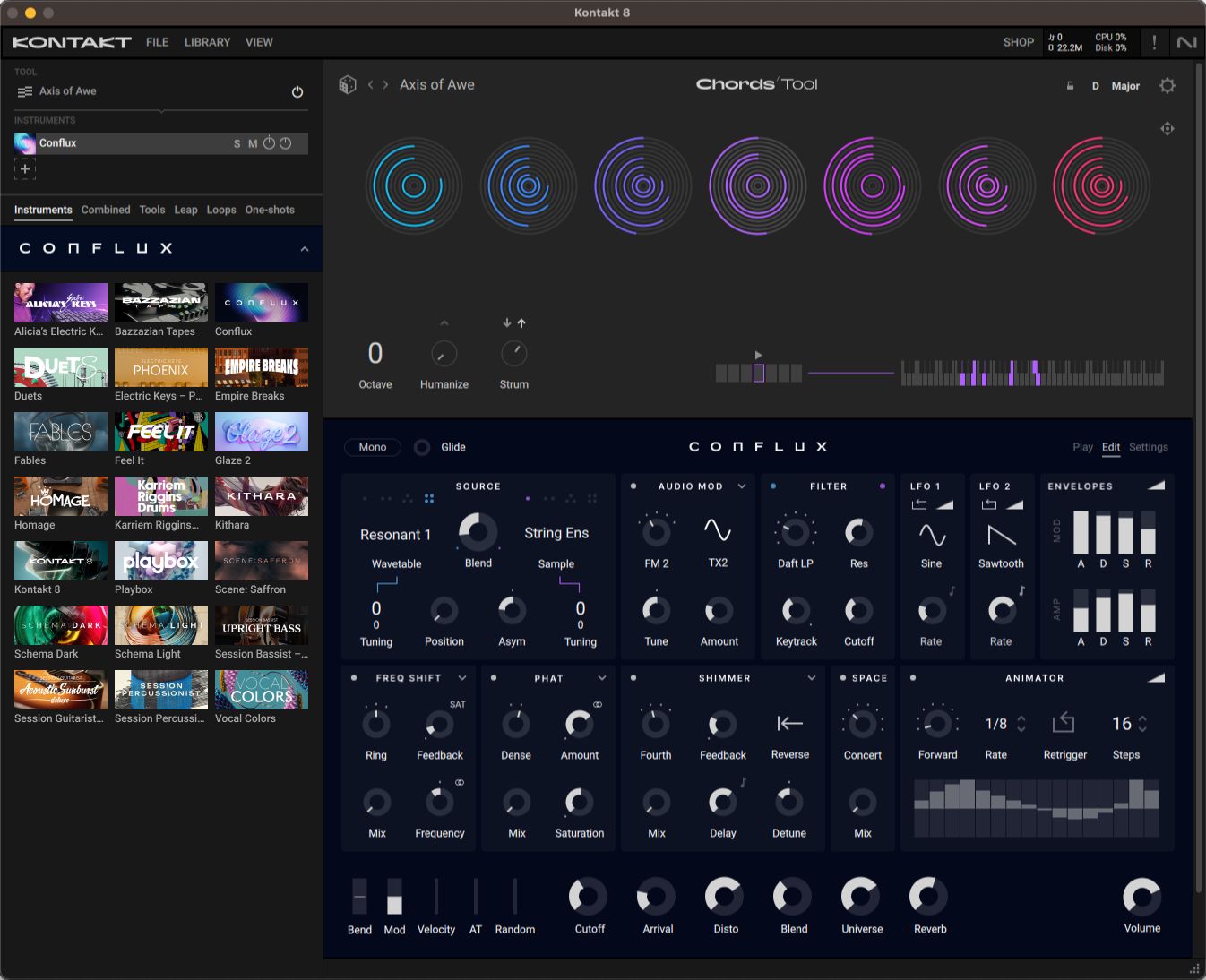The width and height of the screenshot is (1206, 980).
Task: Open the Bazzazian Tapes thumbnail
Action: tap(160, 302)
